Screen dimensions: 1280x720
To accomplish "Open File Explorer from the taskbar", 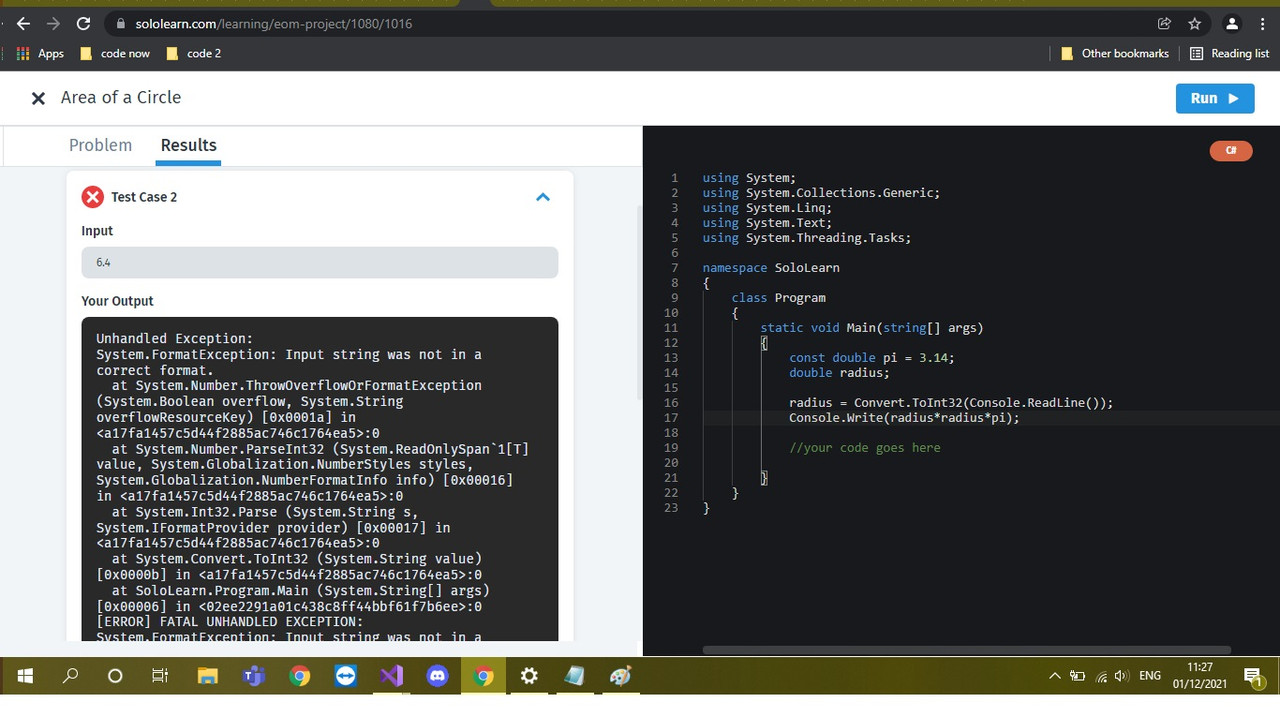I will [x=207, y=677].
